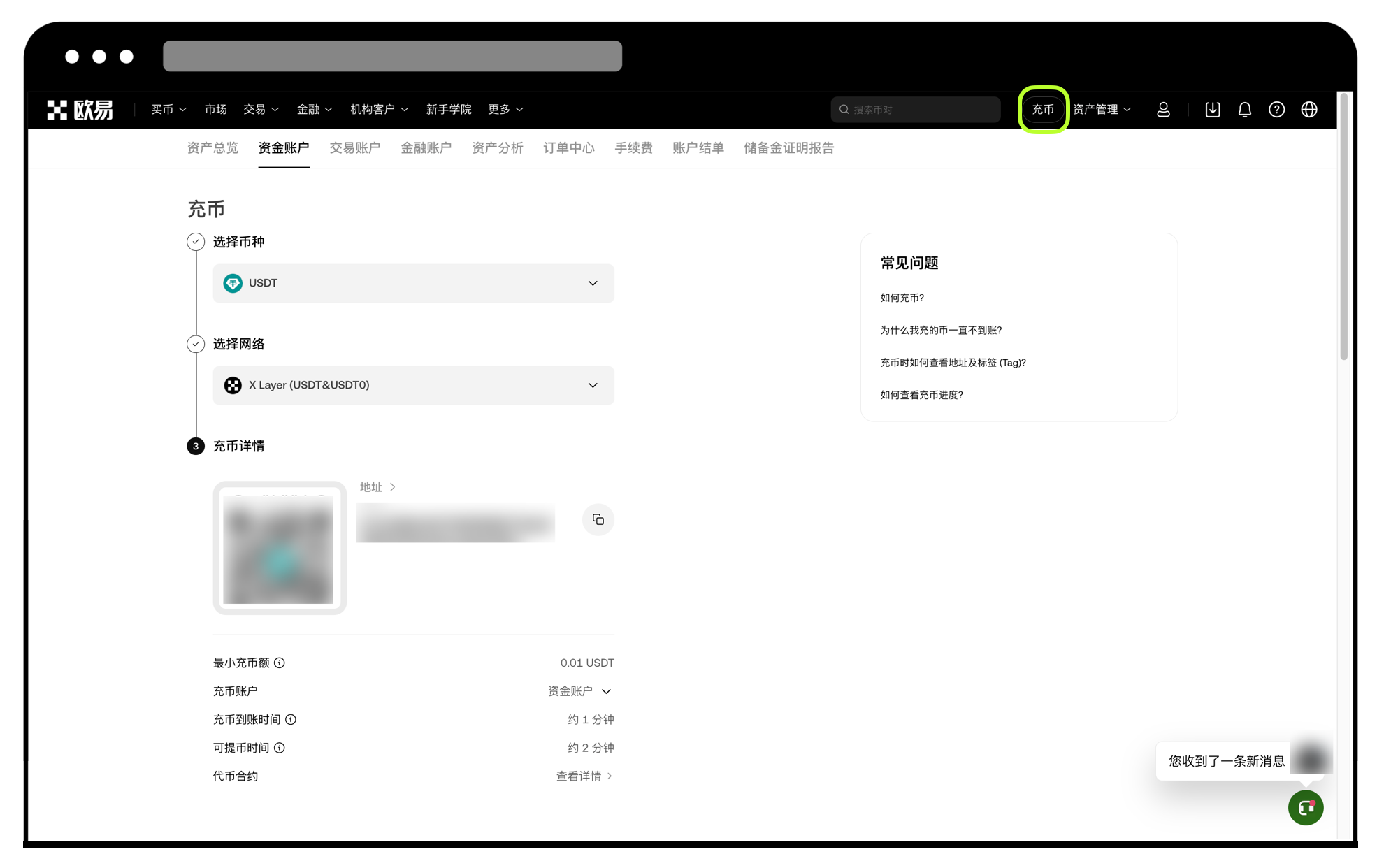Switch to the 资产总览 tab
The height and width of the screenshot is (868, 1377).
212,147
